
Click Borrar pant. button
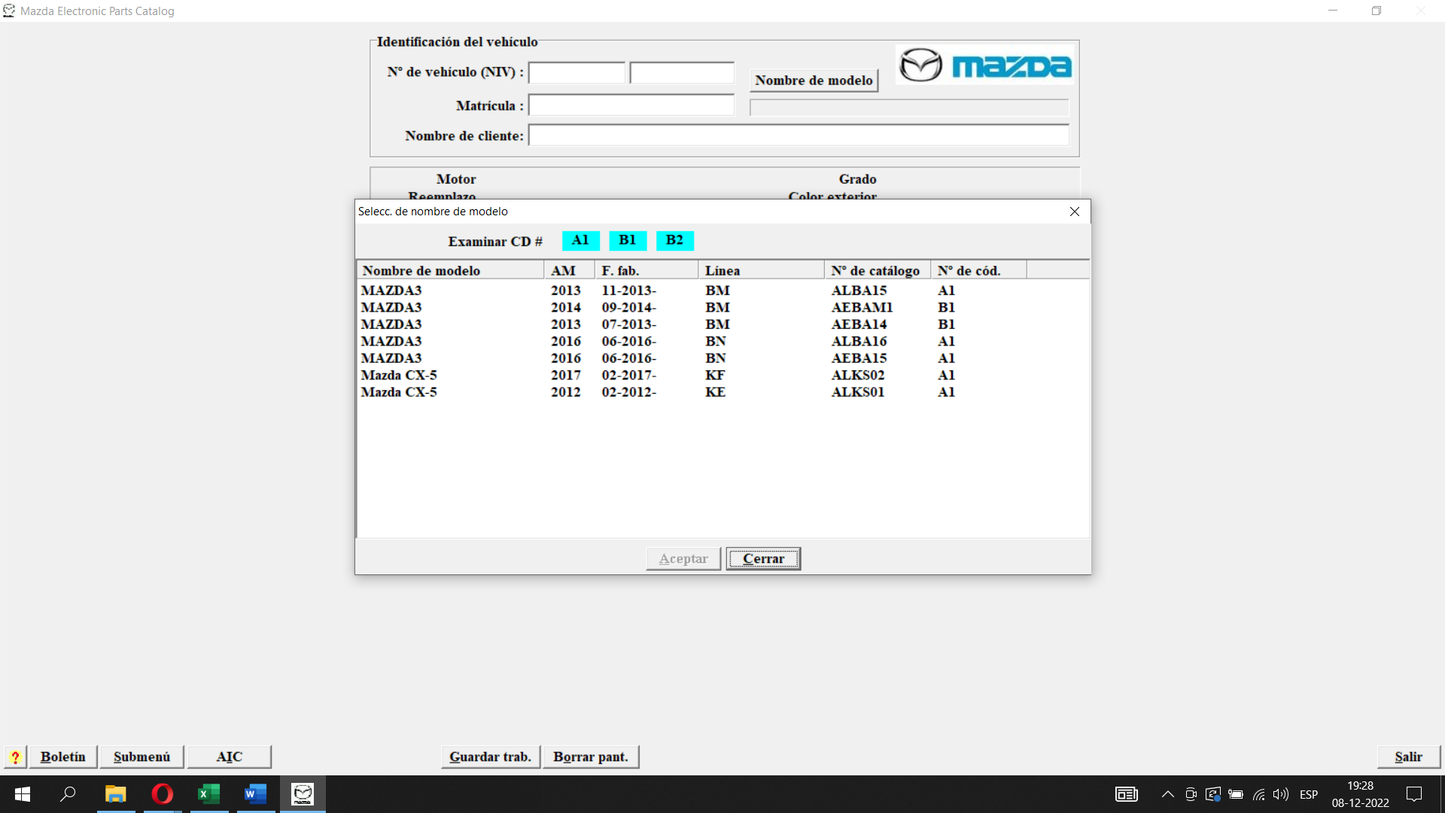[x=591, y=757]
